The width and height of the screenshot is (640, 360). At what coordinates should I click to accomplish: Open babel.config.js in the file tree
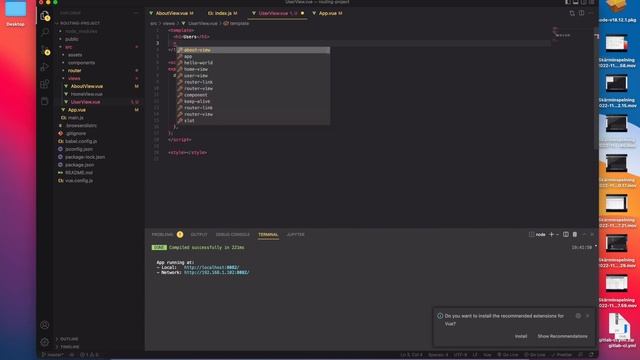[x=81, y=141]
